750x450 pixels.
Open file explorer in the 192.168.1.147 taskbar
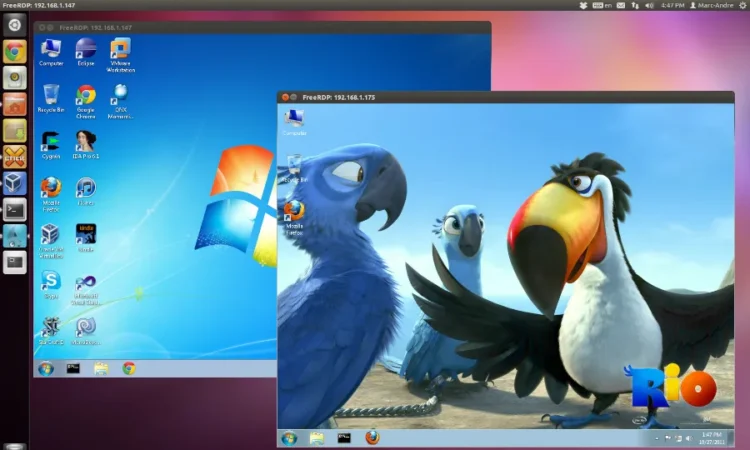click(101, 368)
